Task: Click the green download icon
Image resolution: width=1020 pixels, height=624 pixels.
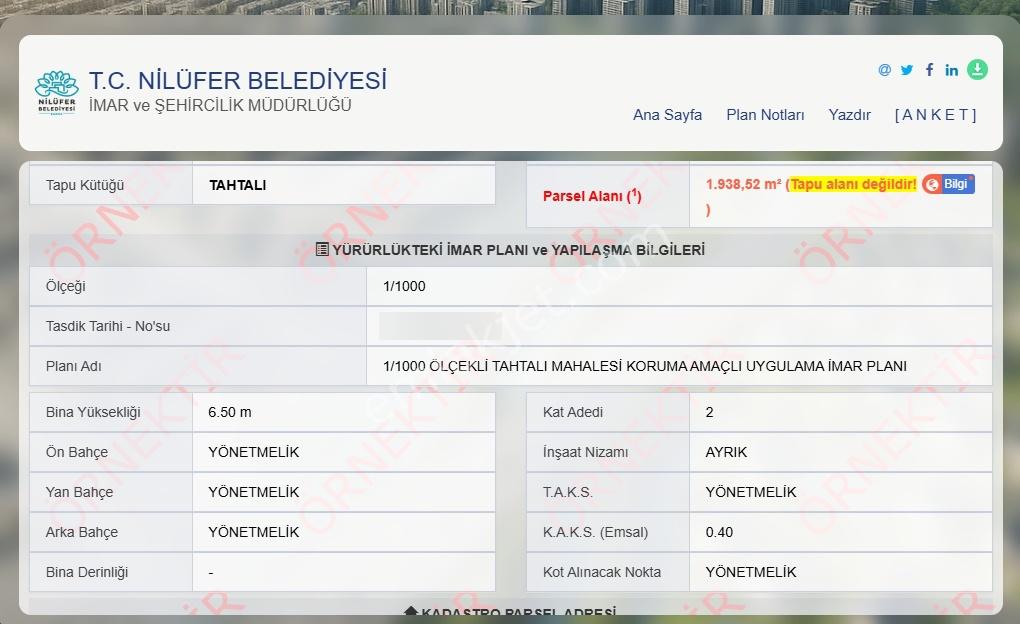Action: point(977,69)
